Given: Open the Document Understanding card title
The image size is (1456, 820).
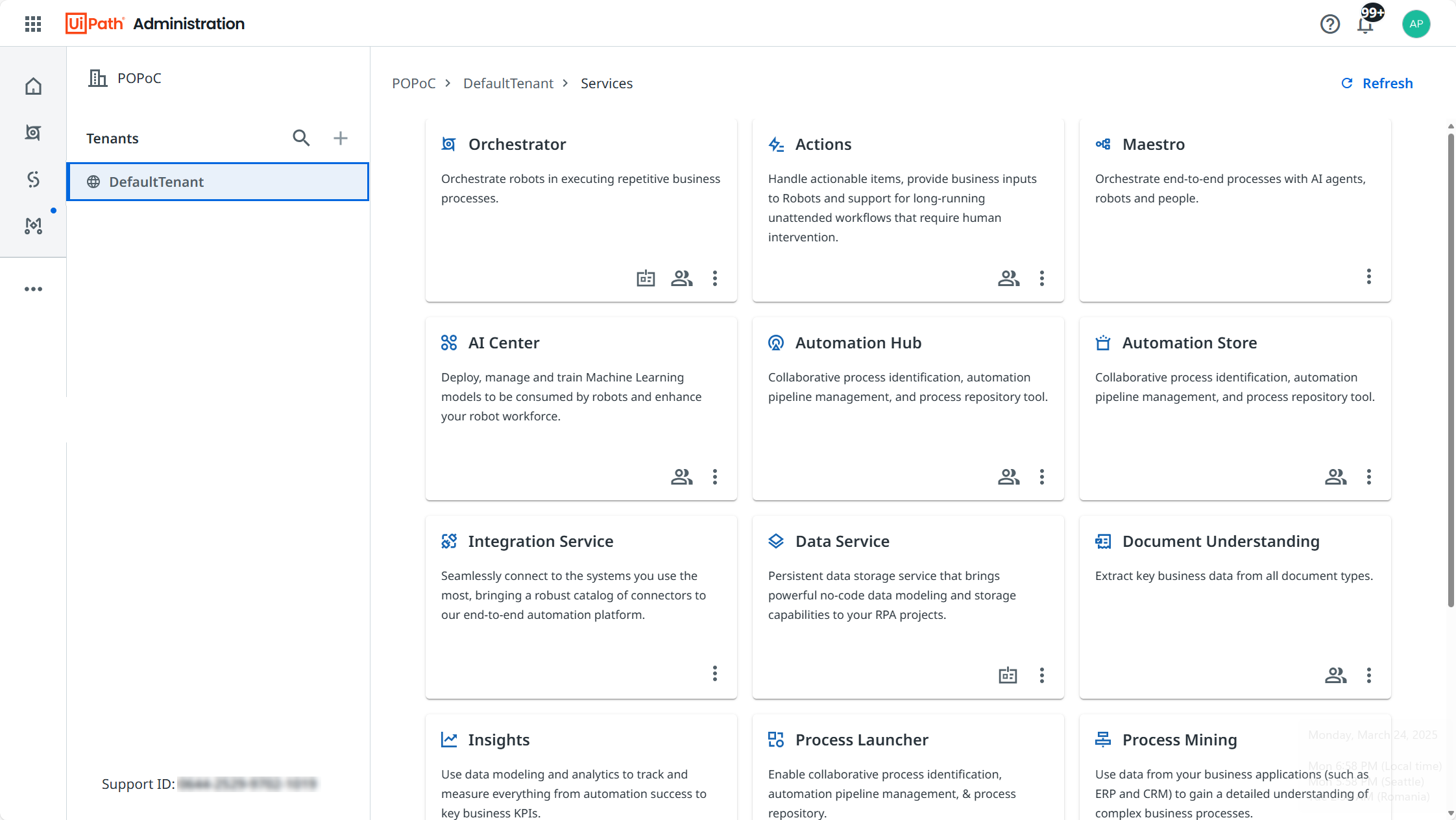Looking at the screenshot, I should [x=1220, y=541].
